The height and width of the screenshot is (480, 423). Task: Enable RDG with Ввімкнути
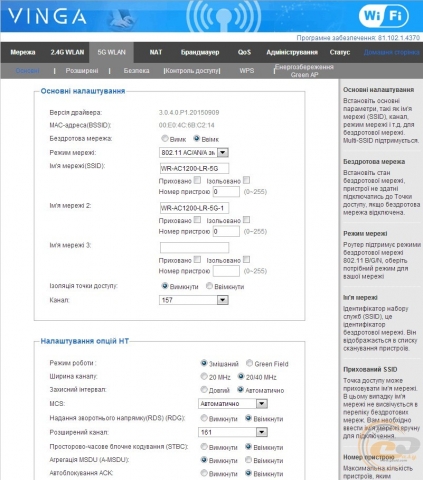(248, 418)
